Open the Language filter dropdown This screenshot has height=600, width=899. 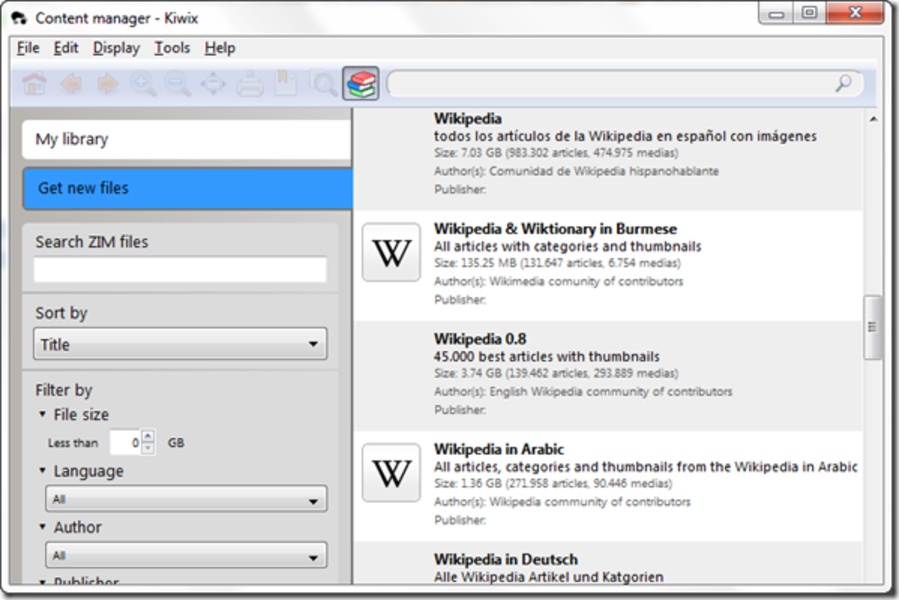pos(186,499)
